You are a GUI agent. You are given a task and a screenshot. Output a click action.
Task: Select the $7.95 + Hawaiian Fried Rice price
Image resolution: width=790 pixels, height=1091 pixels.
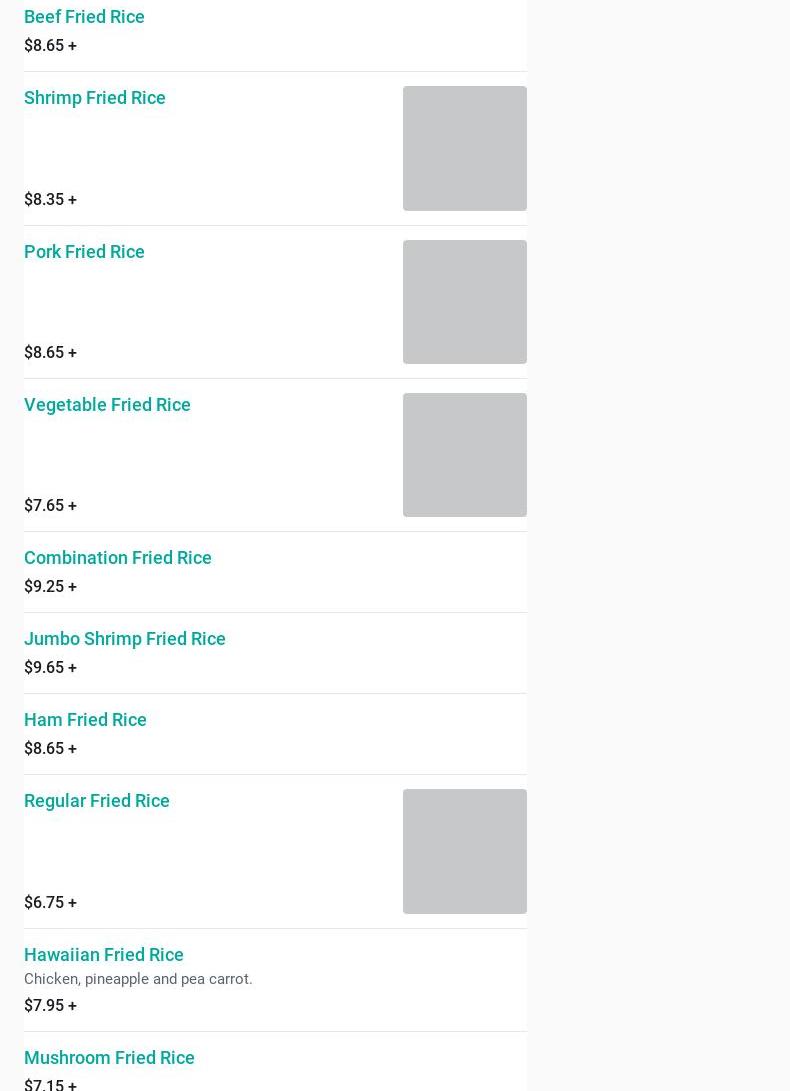pyautogui.click(x=50, y=1006)
